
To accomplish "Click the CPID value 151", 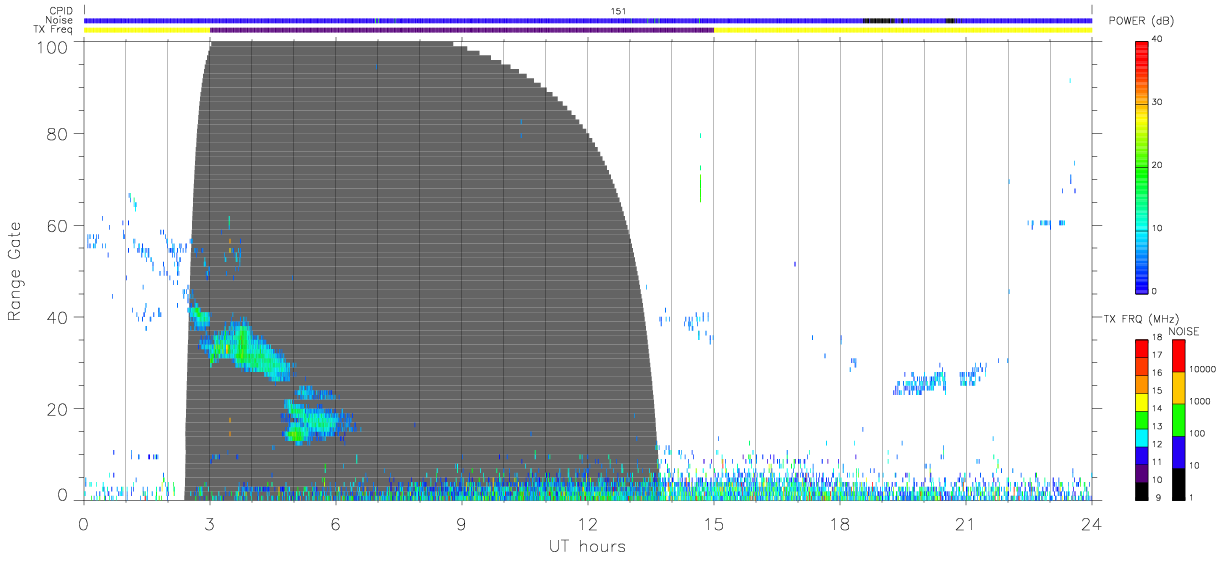I will [618, 11].
